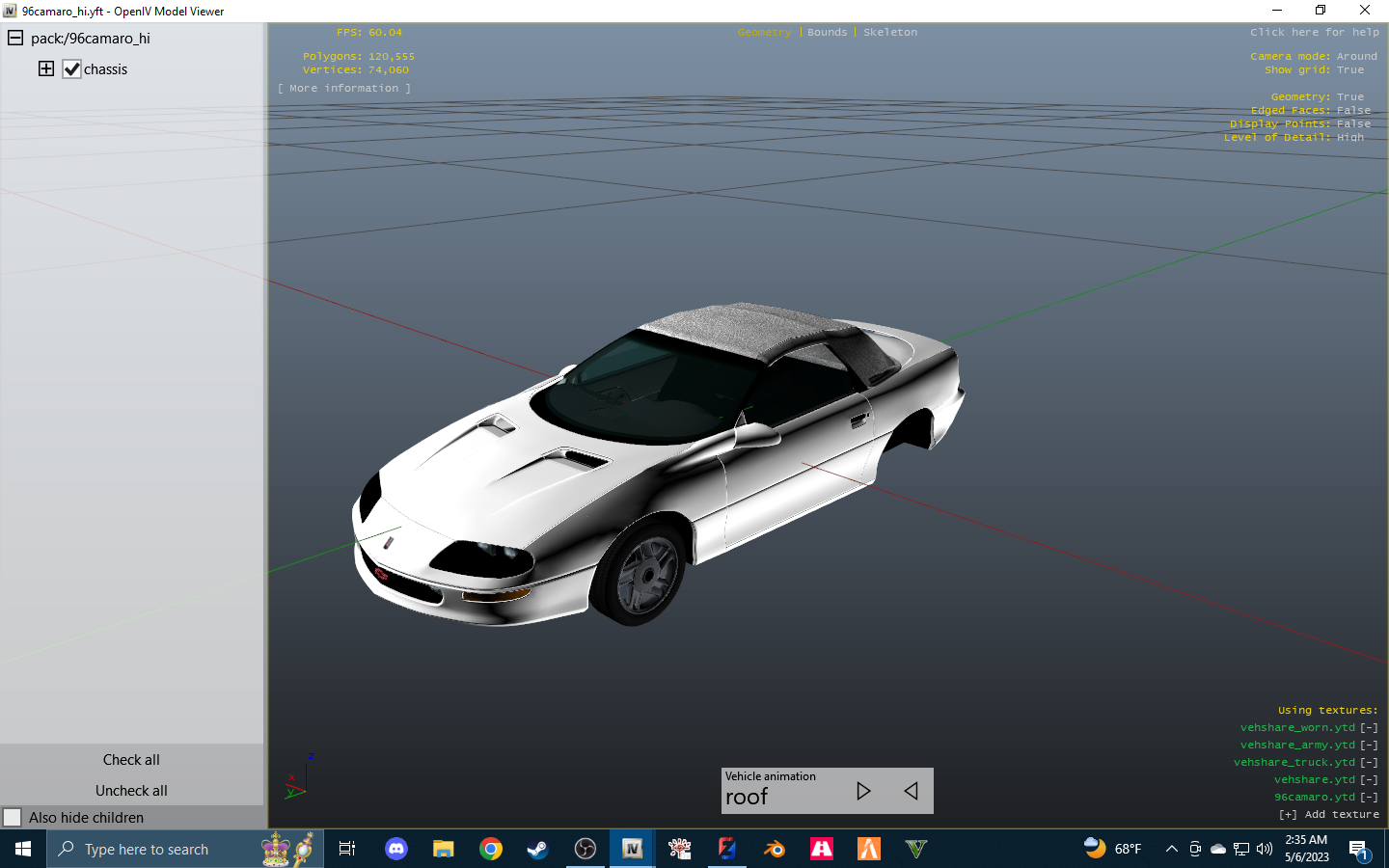The image size is (1389, 868).
Task: Play the roof vehicle animation forward
Action: (863, 791)
